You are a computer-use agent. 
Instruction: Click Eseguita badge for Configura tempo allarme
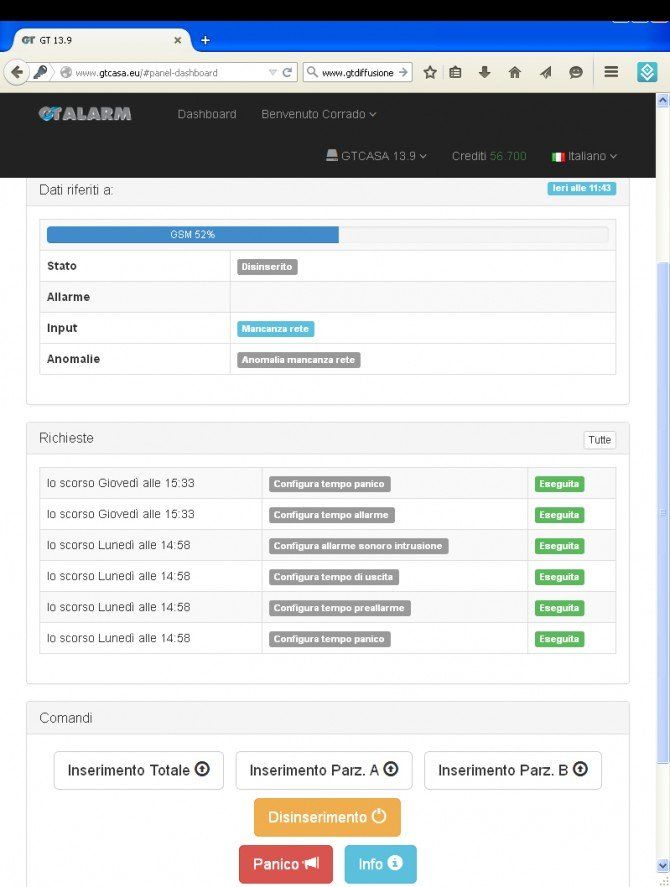click(x=559, y=515)
